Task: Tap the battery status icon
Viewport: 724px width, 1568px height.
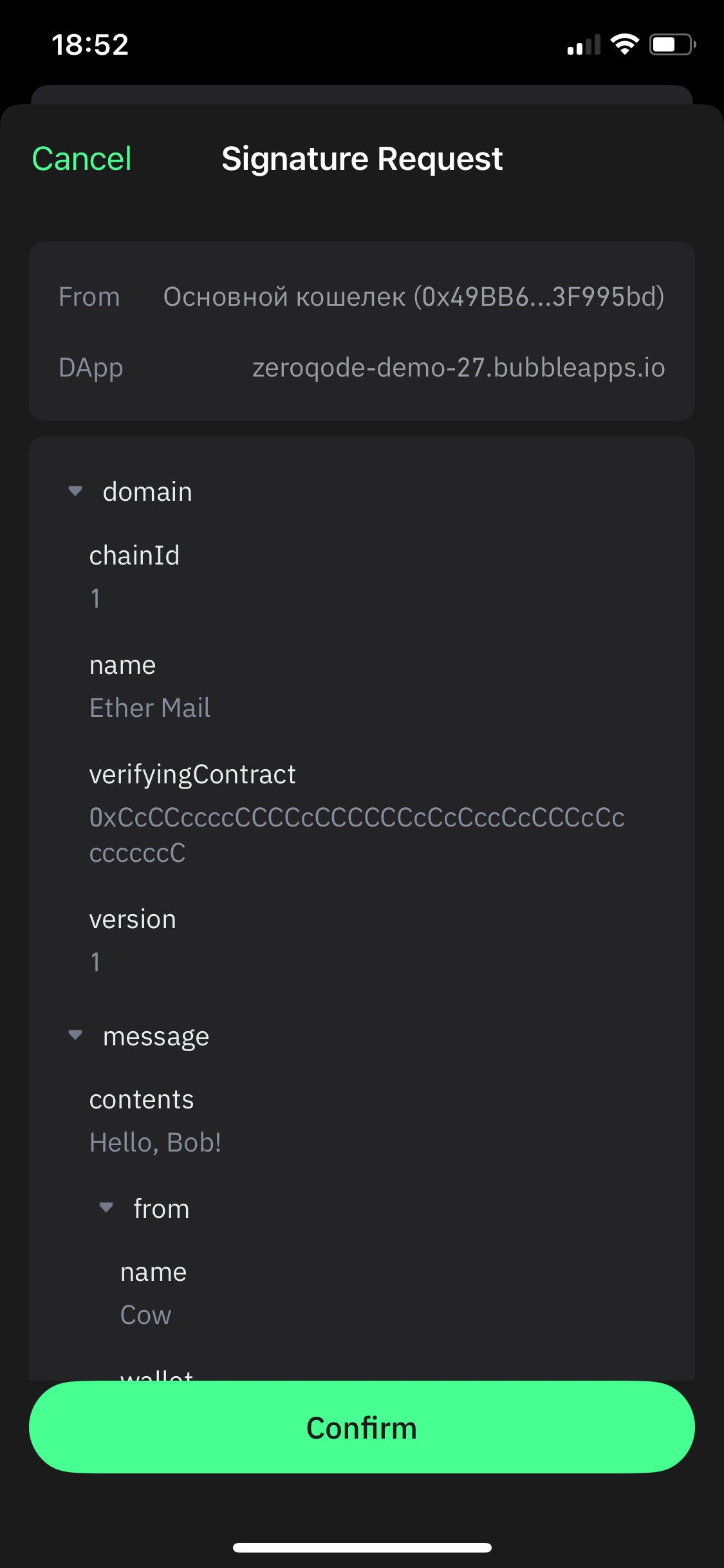Action: 673,44
